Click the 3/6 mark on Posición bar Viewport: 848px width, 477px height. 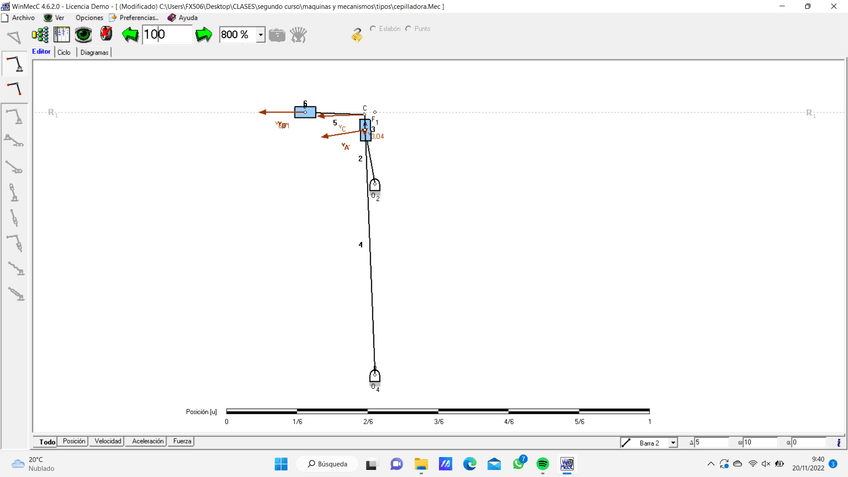[438, 411]
